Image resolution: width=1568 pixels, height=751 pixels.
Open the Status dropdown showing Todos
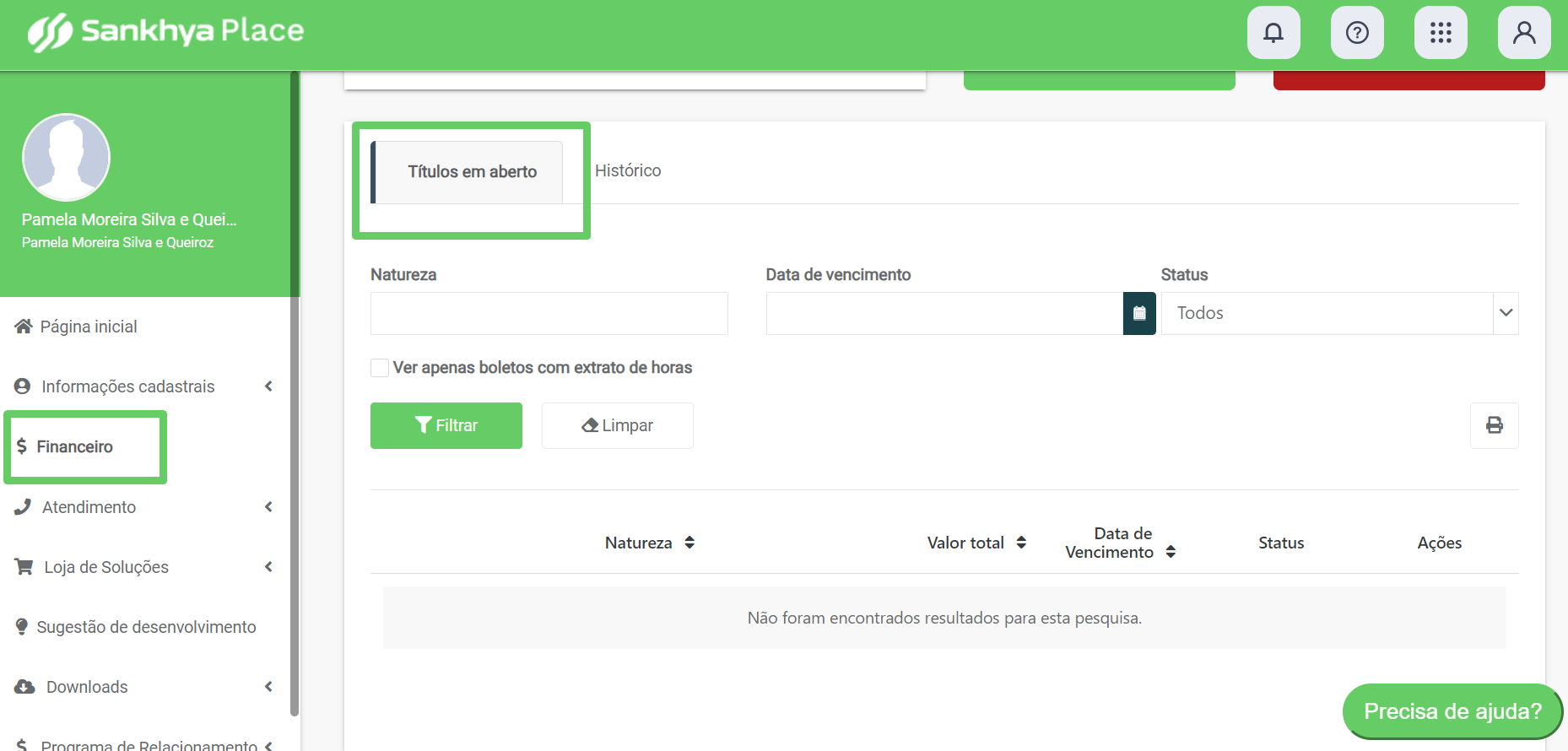1339,313
